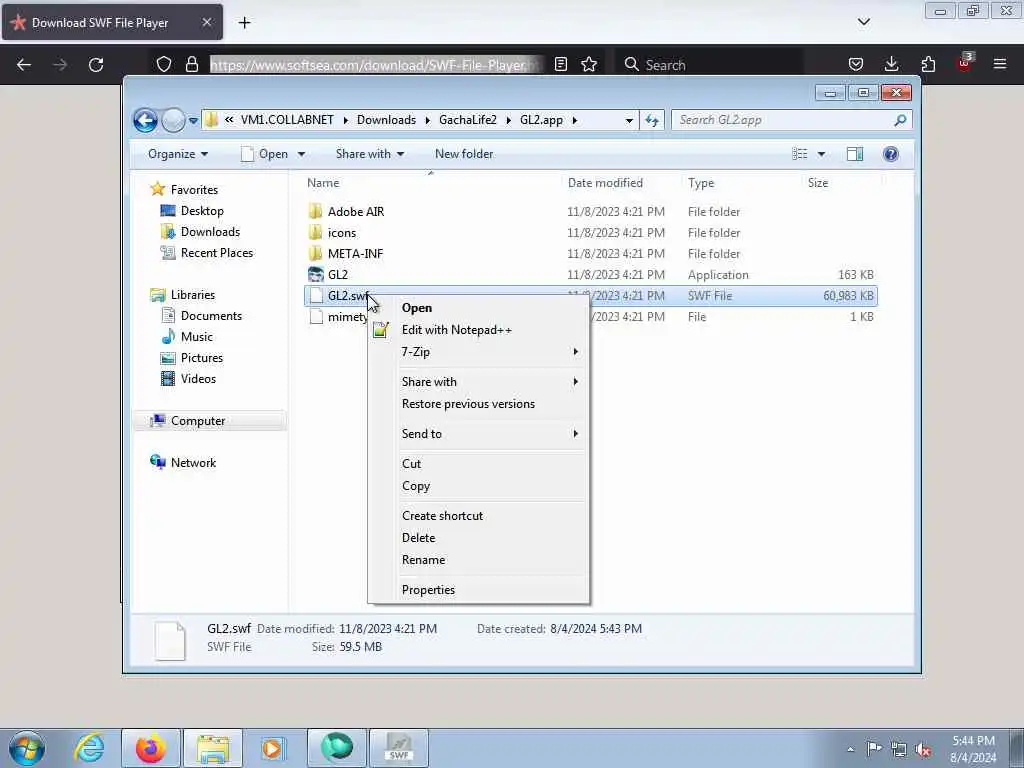Image resolution: width=1024 pixels, height=768 pixels.
Task: Sort by Type column header
Action: tap(701, 184)
